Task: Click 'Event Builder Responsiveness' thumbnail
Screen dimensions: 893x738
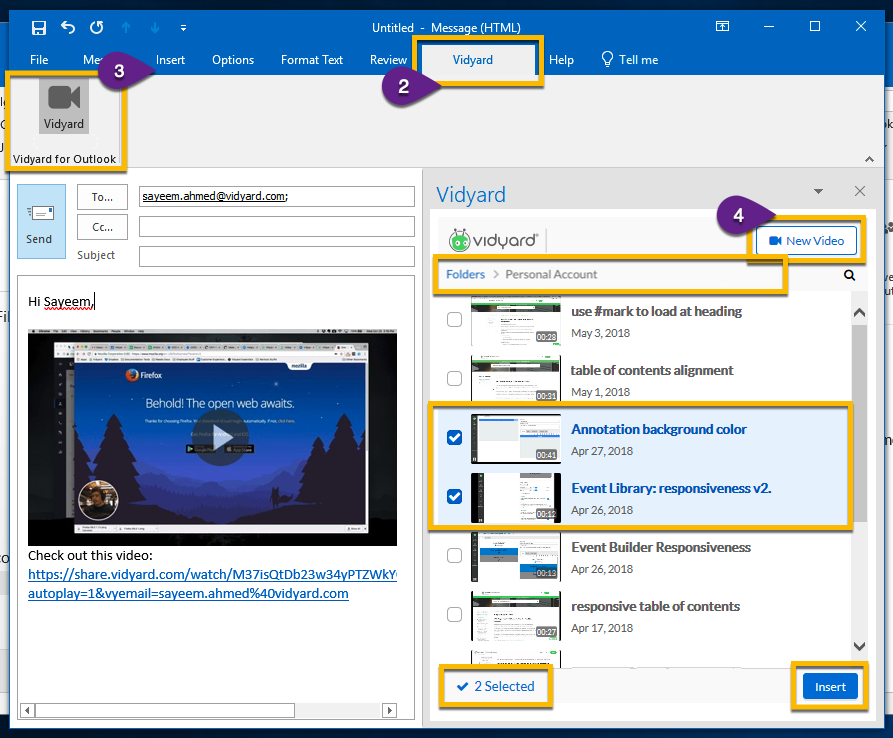Action: tap(516, 556)
